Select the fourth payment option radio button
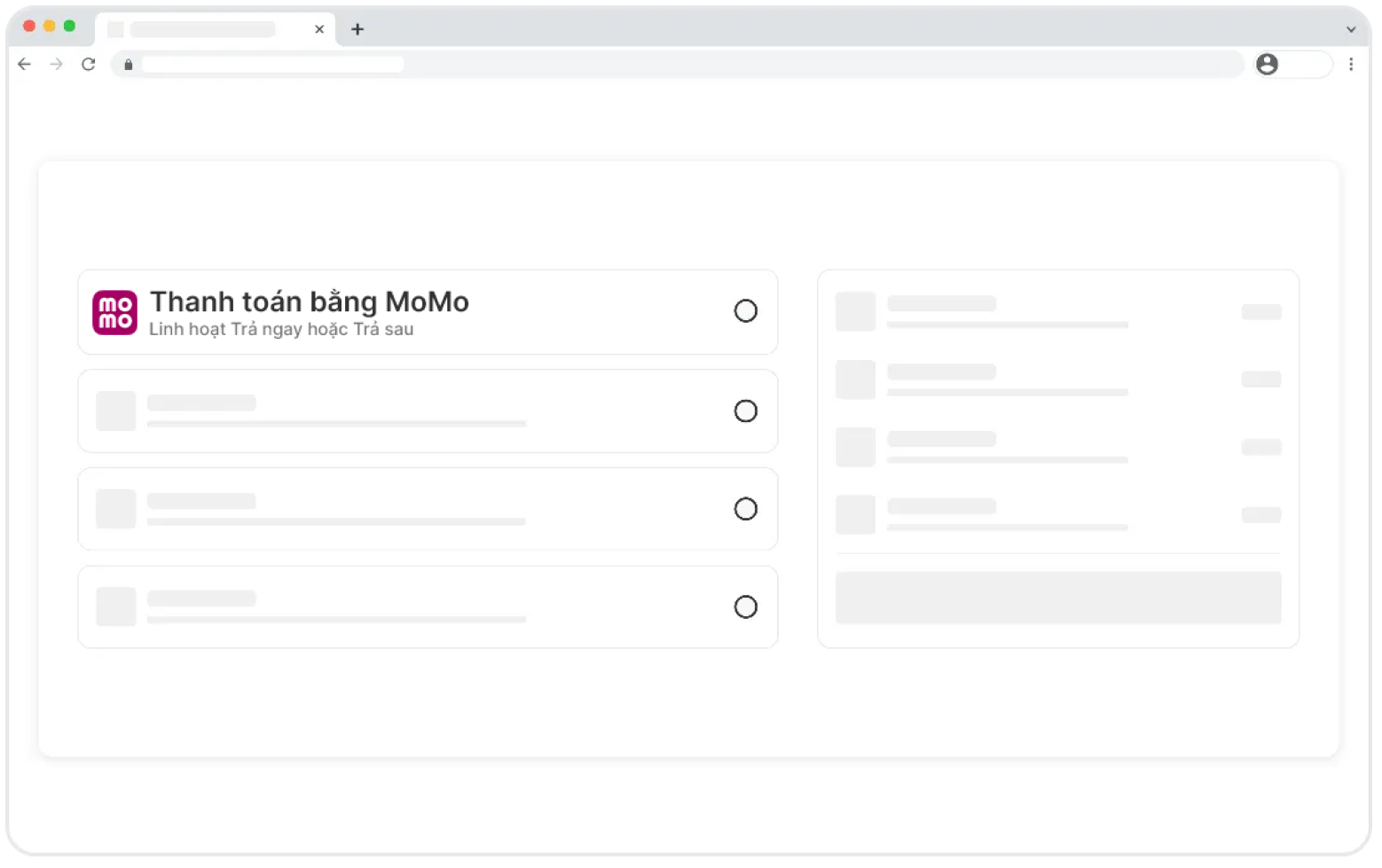Viewport: 1382px width, 868px height. pyautogui.click(x=745, y=607)
